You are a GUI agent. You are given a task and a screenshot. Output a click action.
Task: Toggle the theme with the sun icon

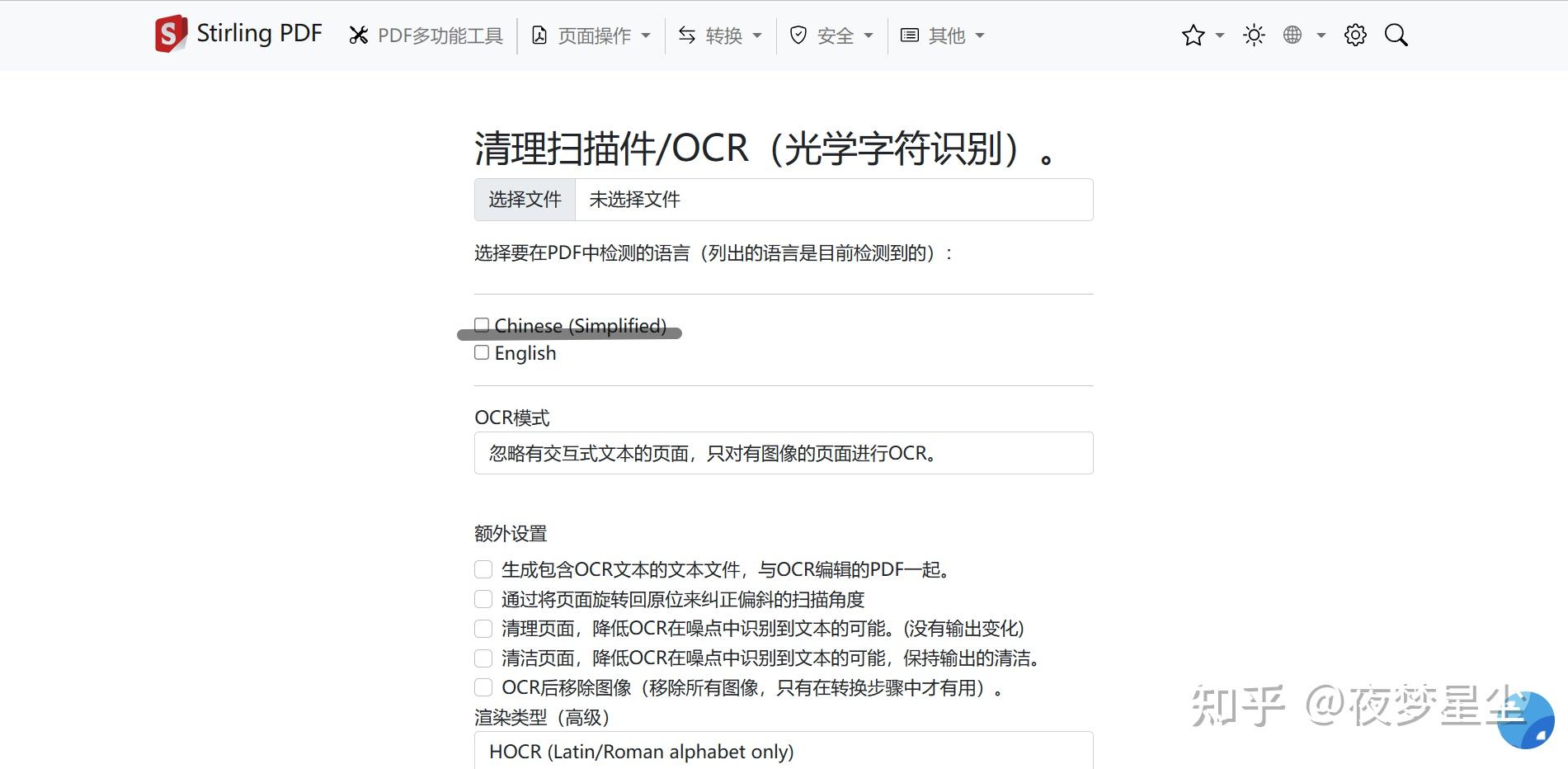[x=1254, y=35]
